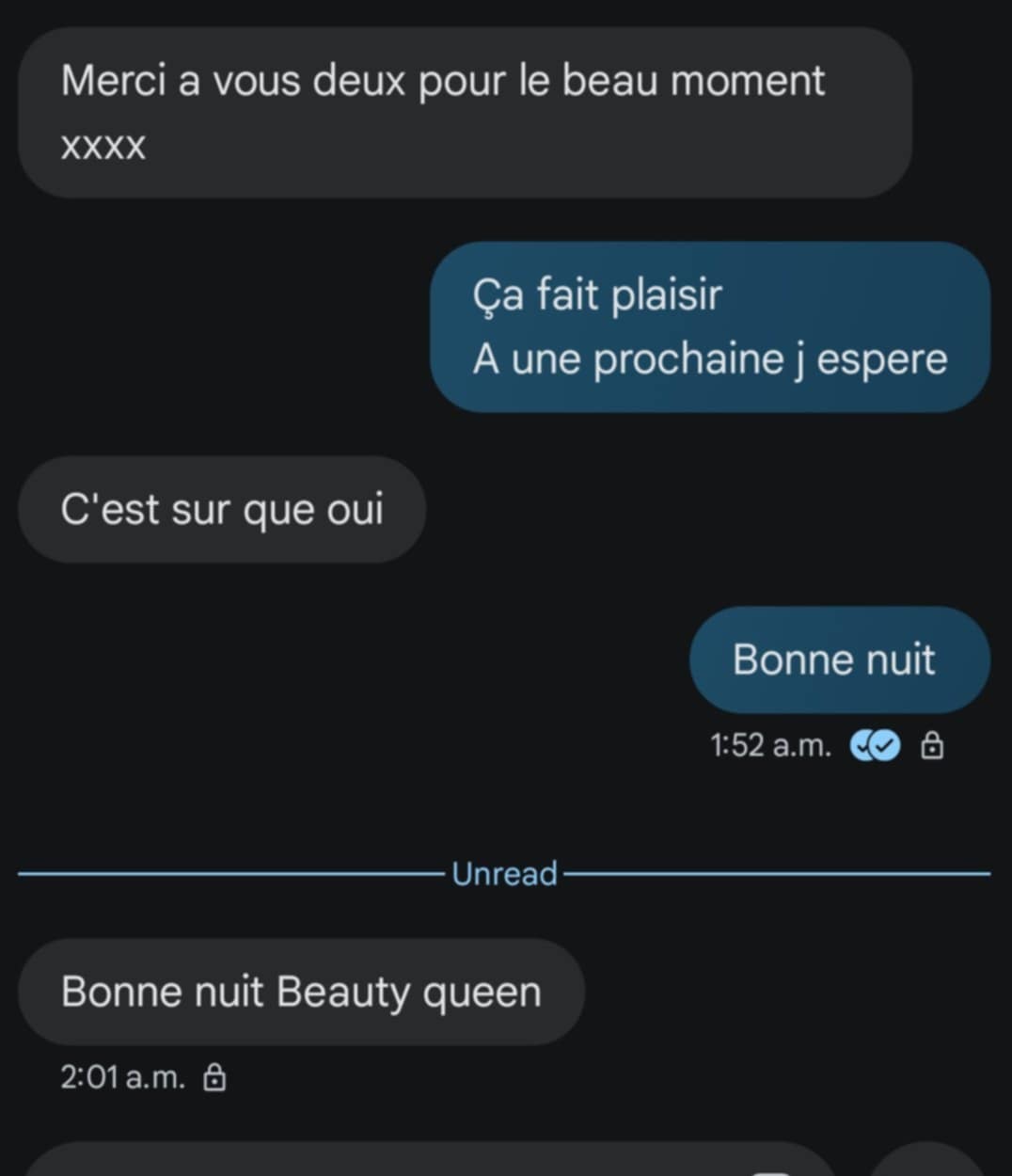Select the 'Bonne nuit Beauty queen' message
Viewport: 1012px width, 1176px height.
301,992
